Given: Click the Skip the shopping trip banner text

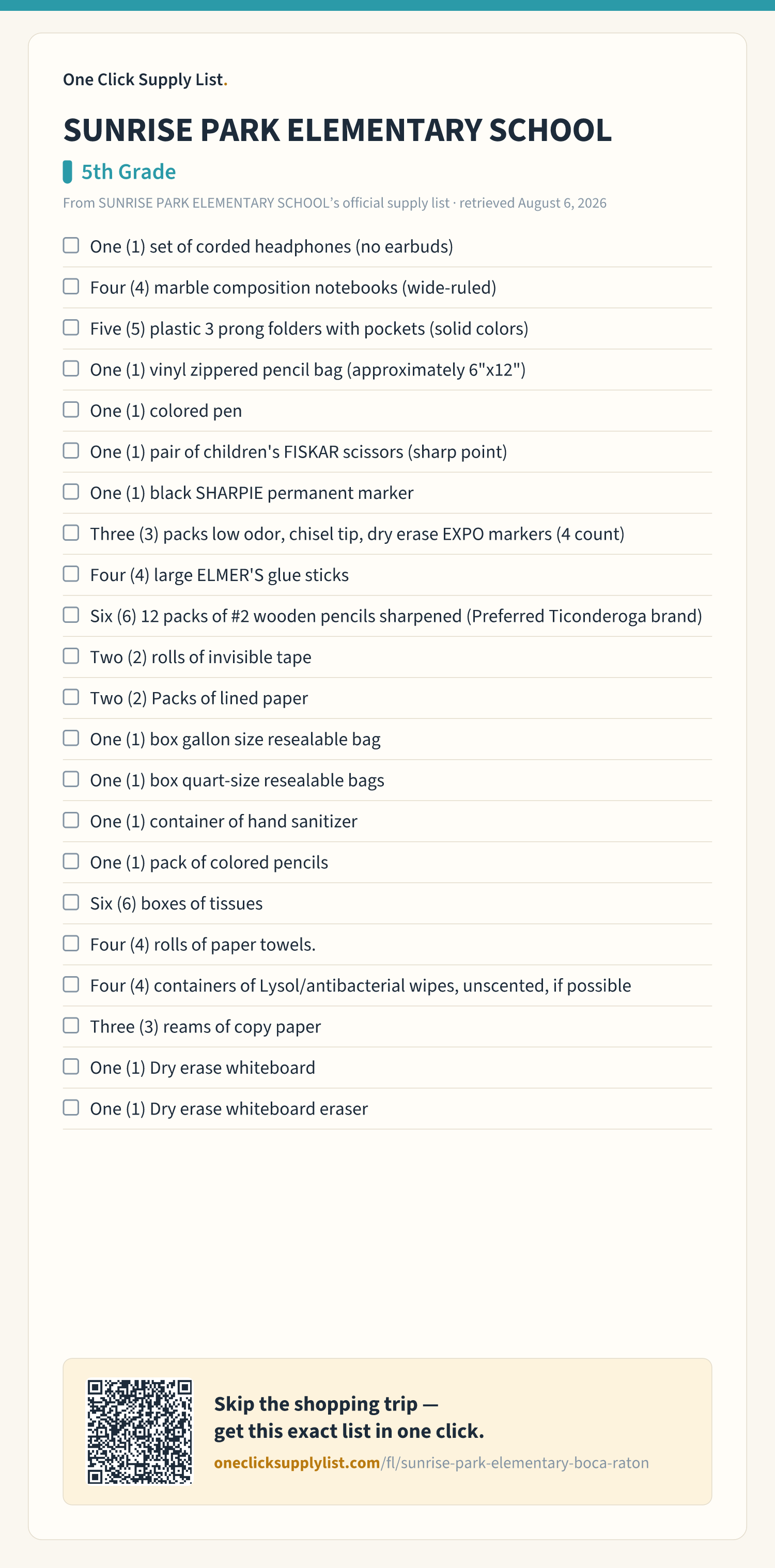Looking at the screenshot, I should (349, 1417).
